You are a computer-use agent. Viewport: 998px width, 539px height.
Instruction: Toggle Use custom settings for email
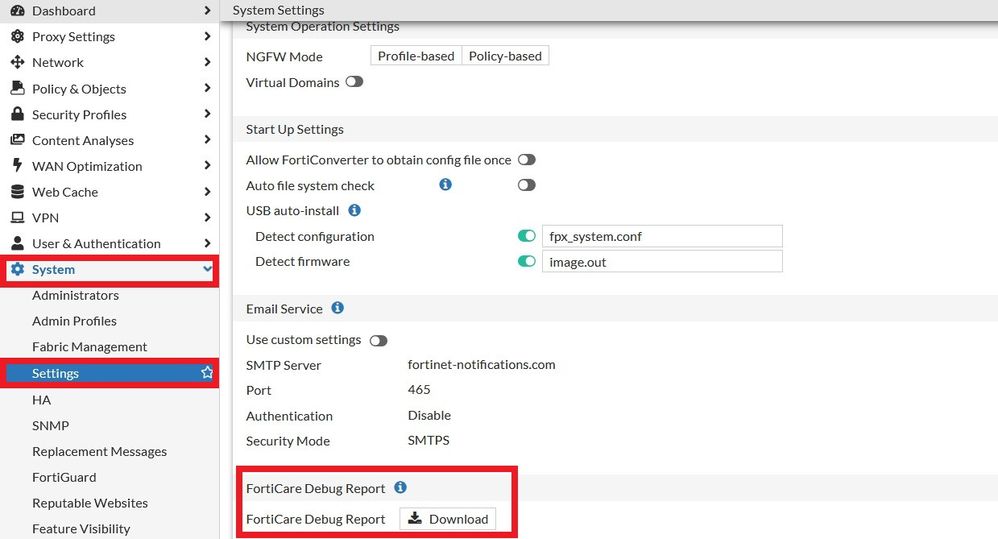(378, 340)
